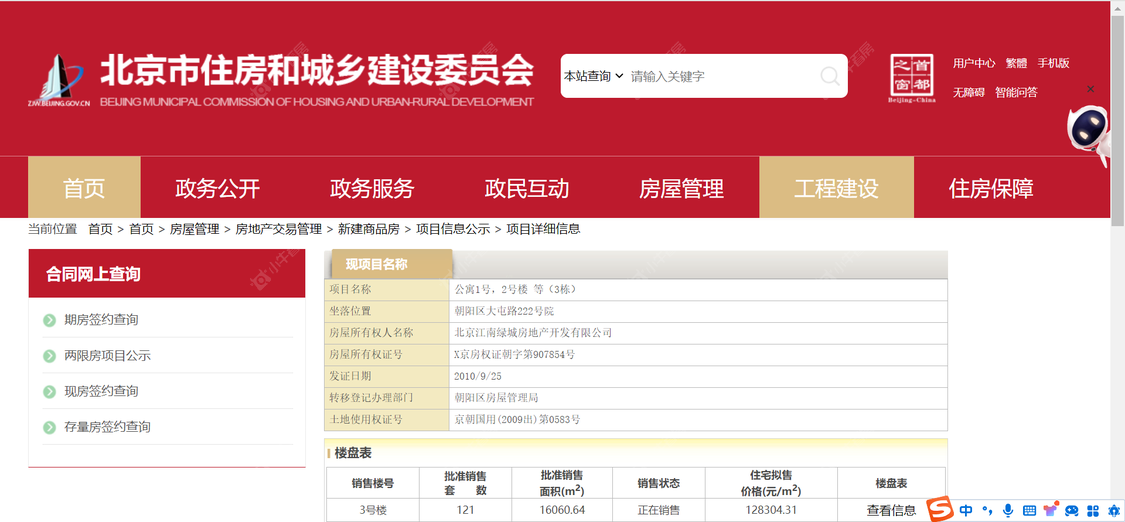Open the 首都之窗 Beijing-China logo
This screenshot has width=1125, height=522.
912,78
